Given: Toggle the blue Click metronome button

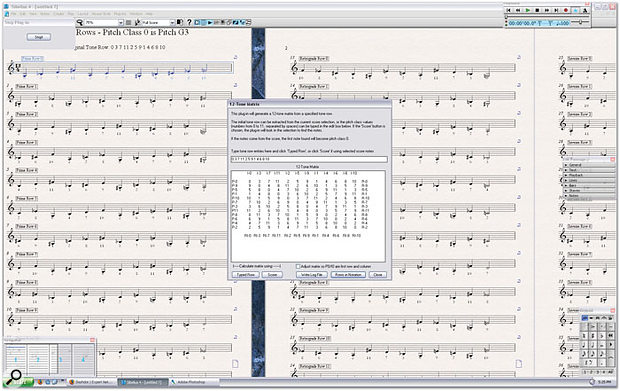Looking at the screenshot, I should click(x=575, y=10).
